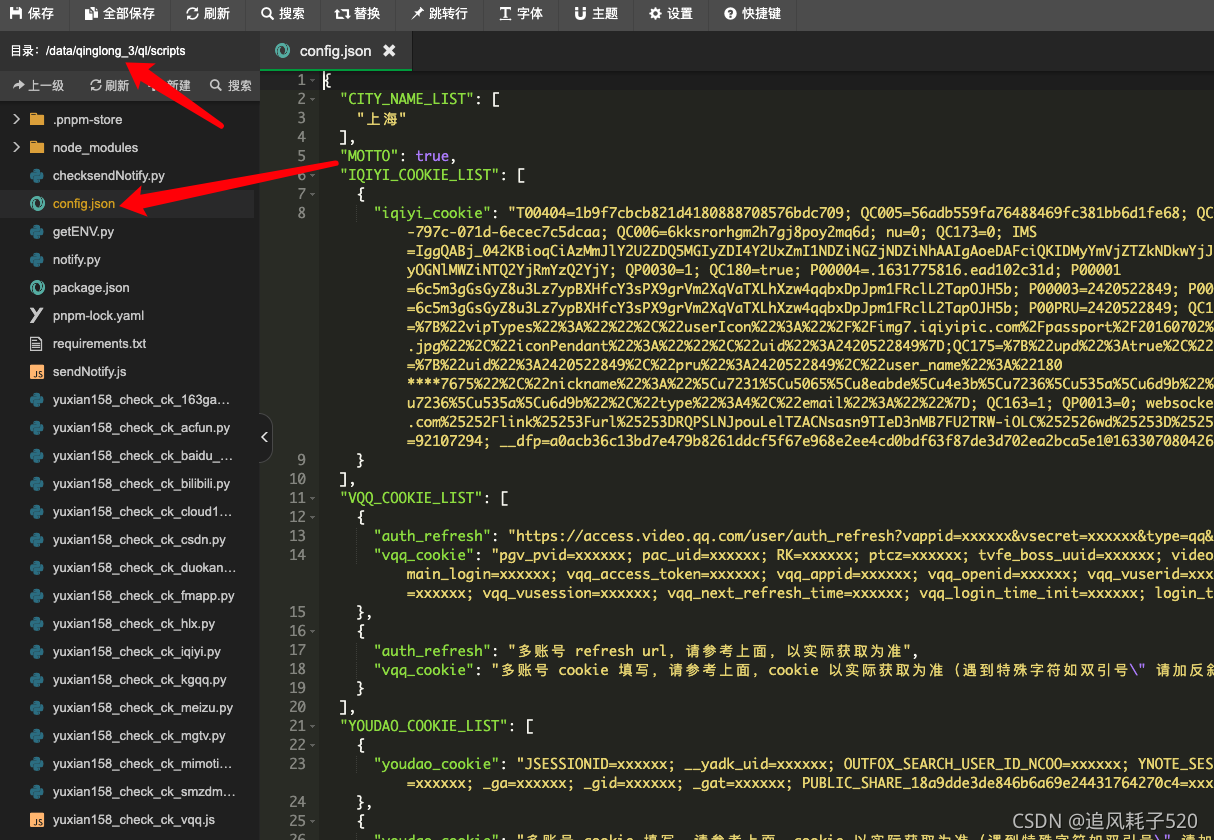
Task: Refresh the file list in sidebar
Action: pos(109,86)
